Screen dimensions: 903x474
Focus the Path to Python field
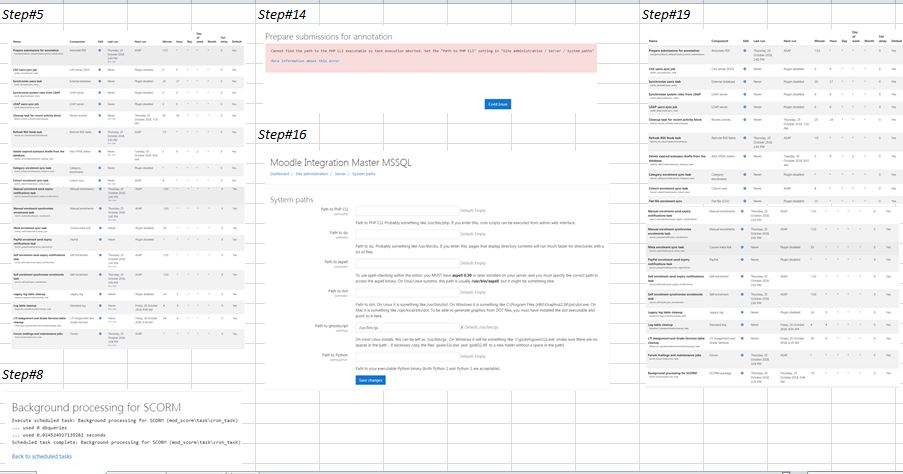coord(407,357)
